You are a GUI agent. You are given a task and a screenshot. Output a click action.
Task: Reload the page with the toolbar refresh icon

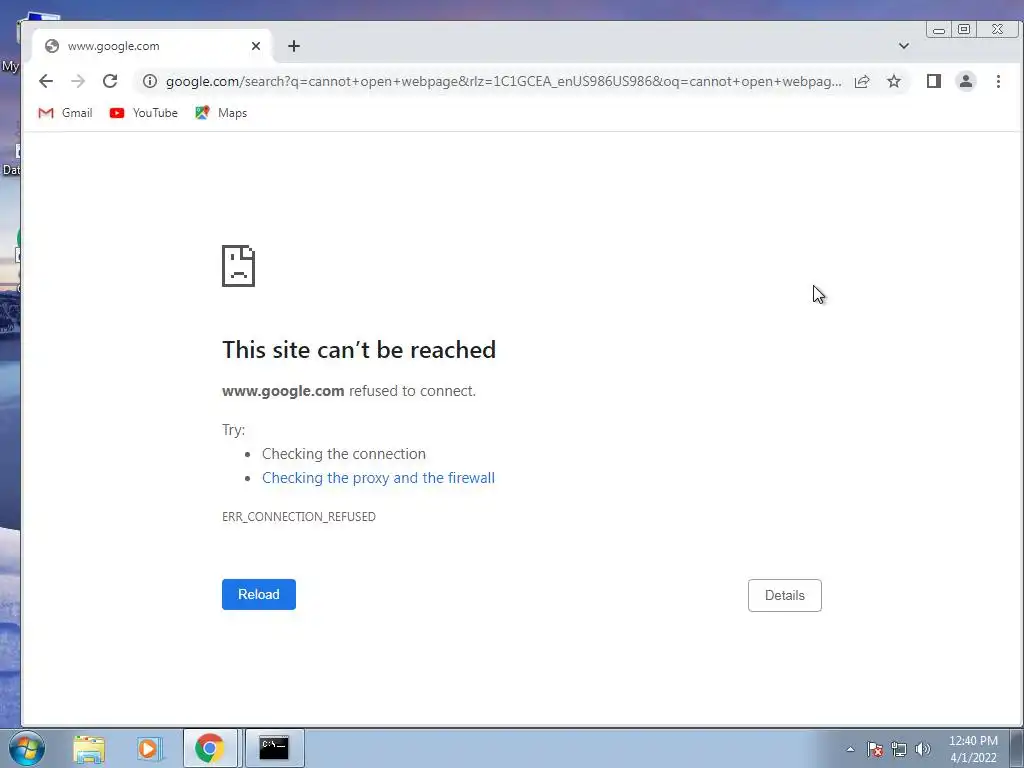click(110, 81)
